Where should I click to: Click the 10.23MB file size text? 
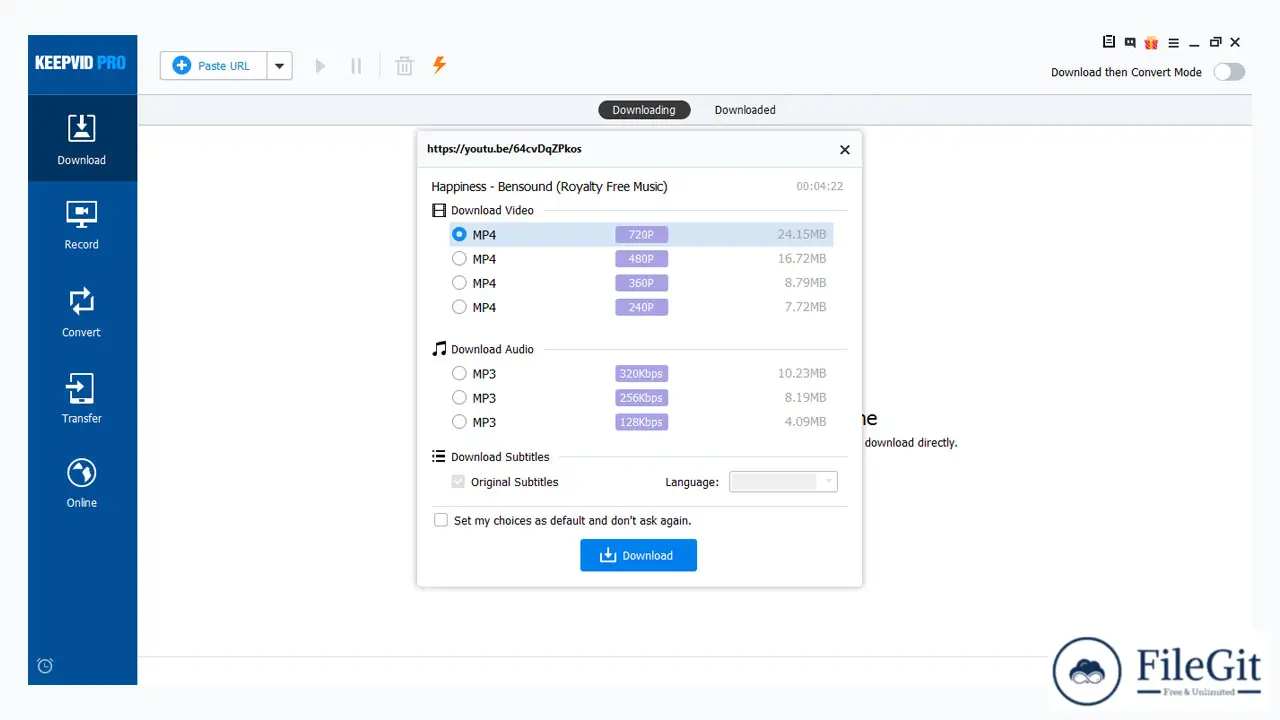pos(802,374)
